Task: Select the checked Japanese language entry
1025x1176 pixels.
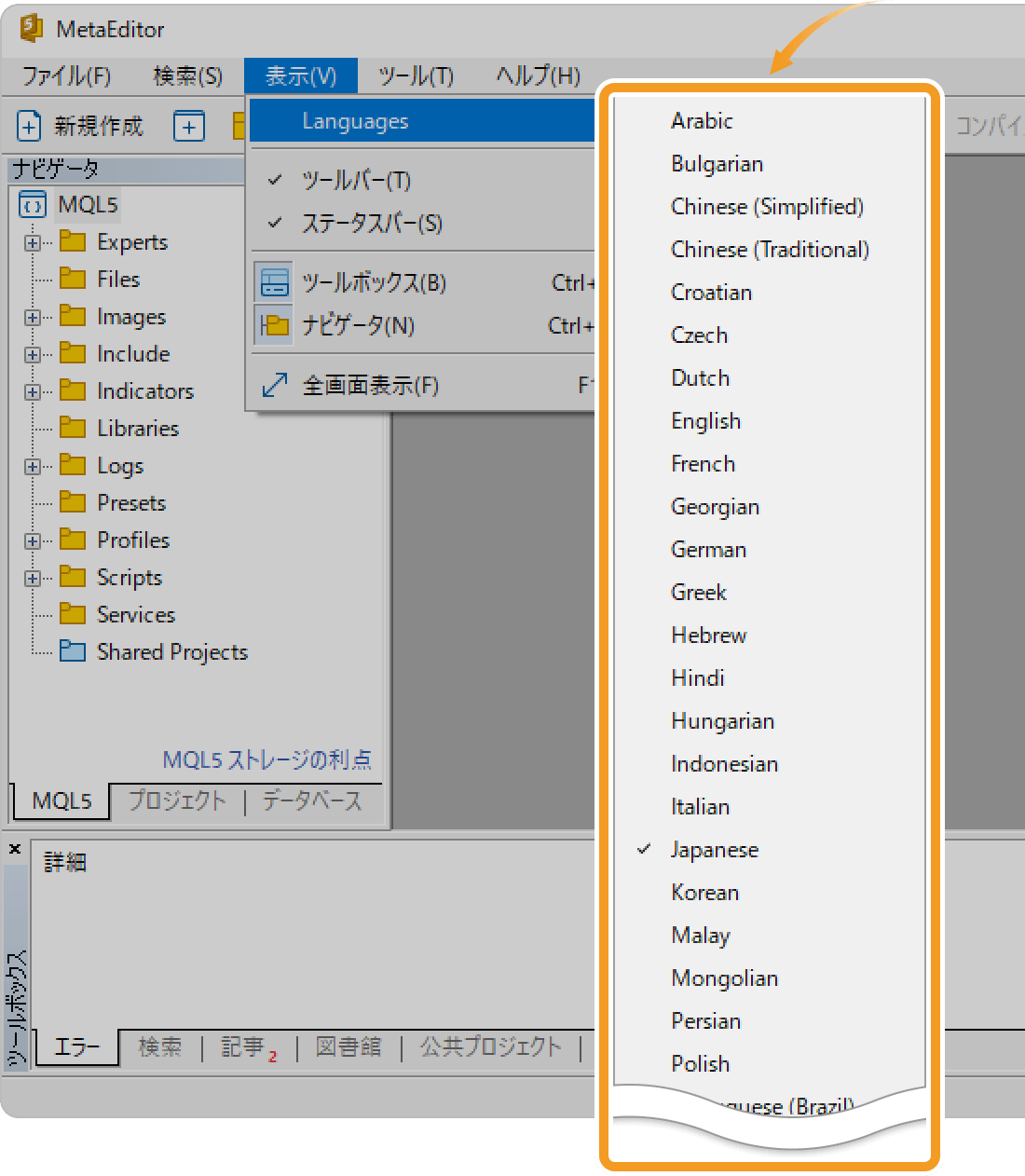Action: pos(769,850)
